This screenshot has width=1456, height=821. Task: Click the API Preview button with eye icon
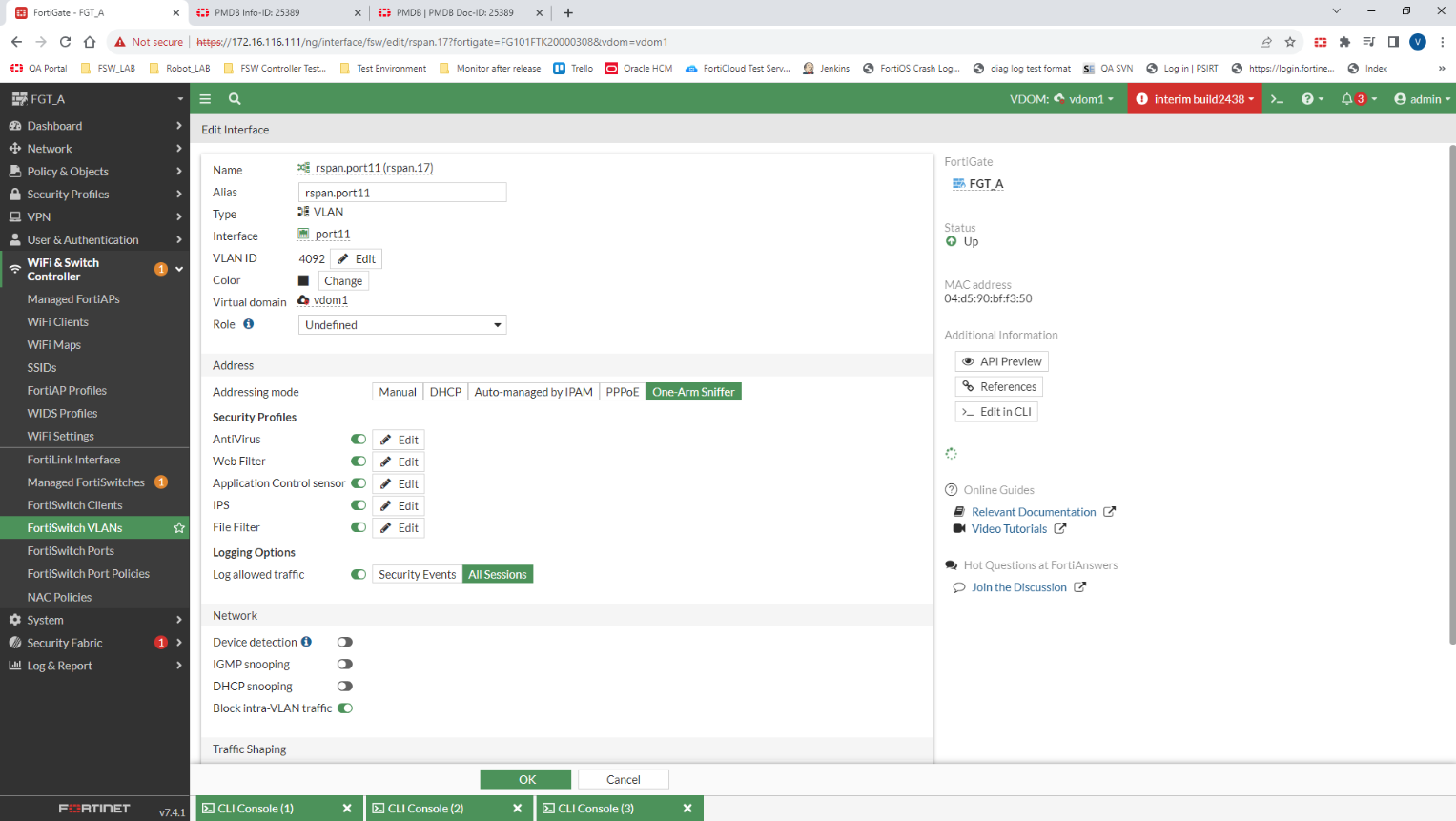[x=1001, y=361]
